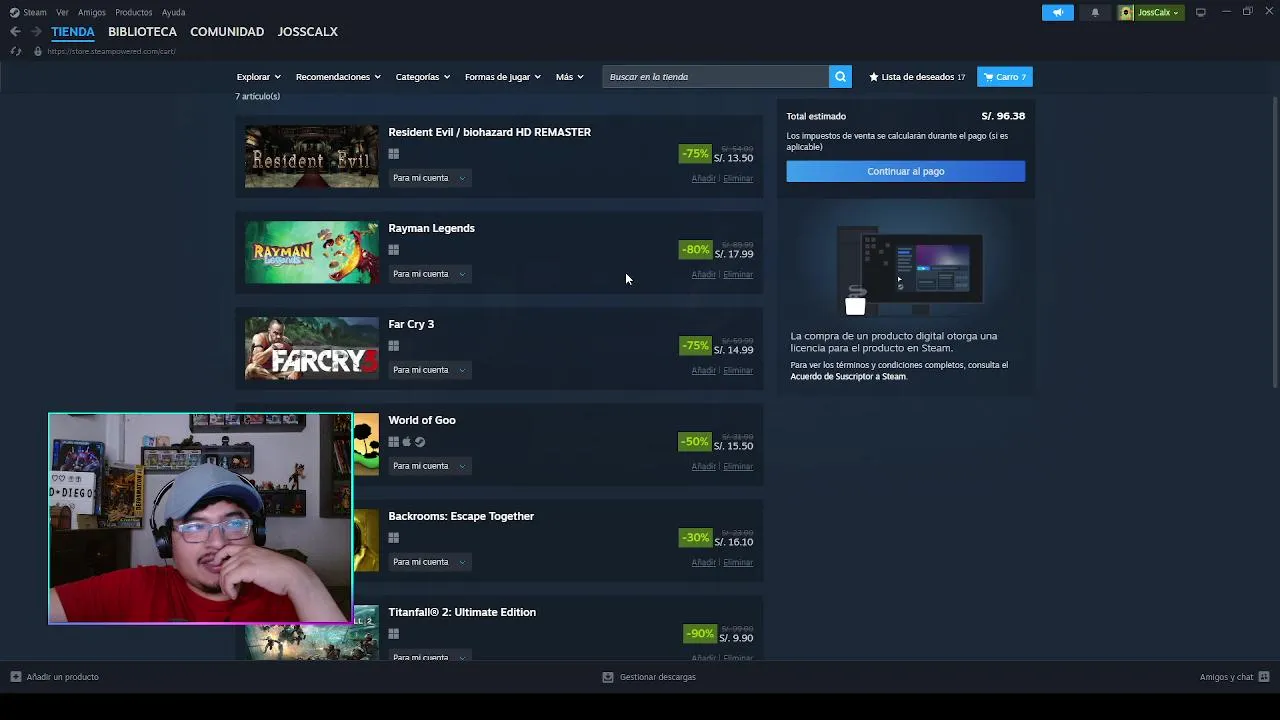
Task: Open the JOSSCALX profile tab
Action: coord(307,32)
